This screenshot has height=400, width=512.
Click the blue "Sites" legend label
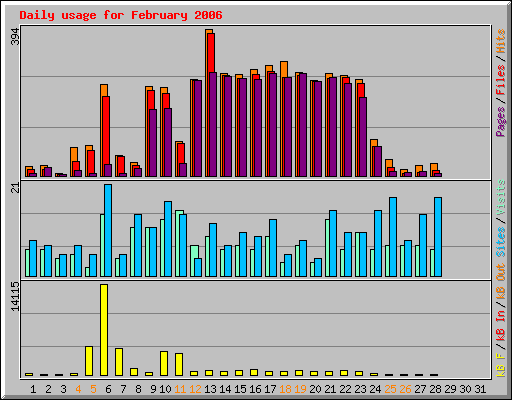pos(500,242)
